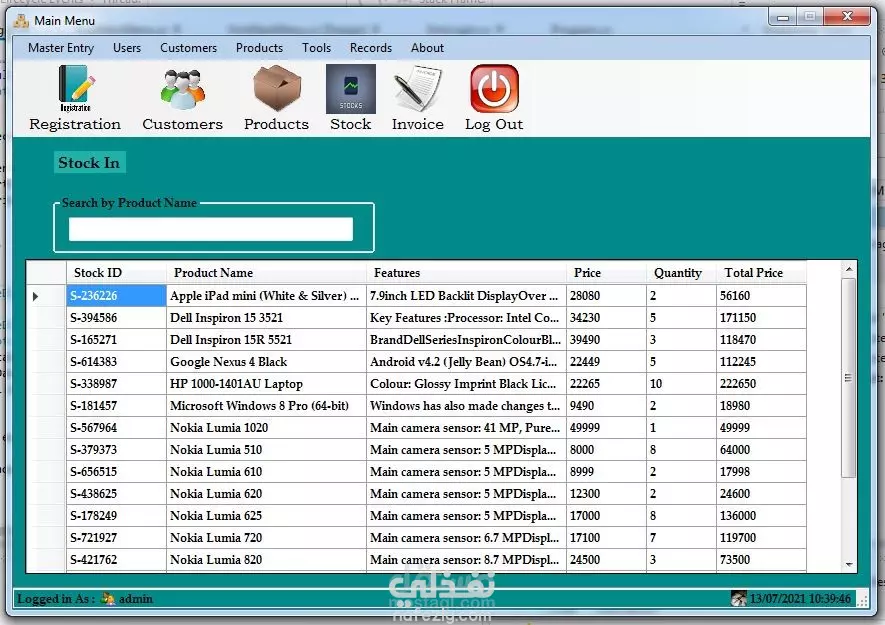Select stock ID cell S-438625

tap(116, 494)
